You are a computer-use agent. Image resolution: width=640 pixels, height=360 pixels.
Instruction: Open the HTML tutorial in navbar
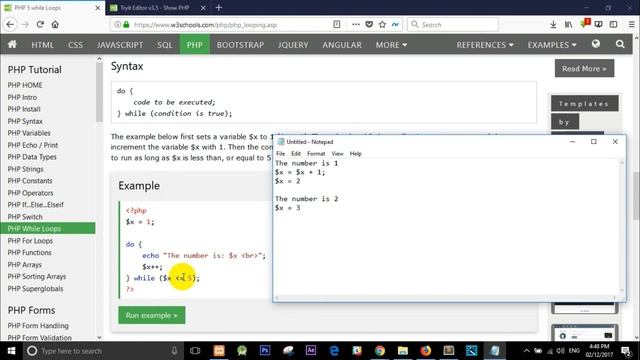[x=42, y=44]
